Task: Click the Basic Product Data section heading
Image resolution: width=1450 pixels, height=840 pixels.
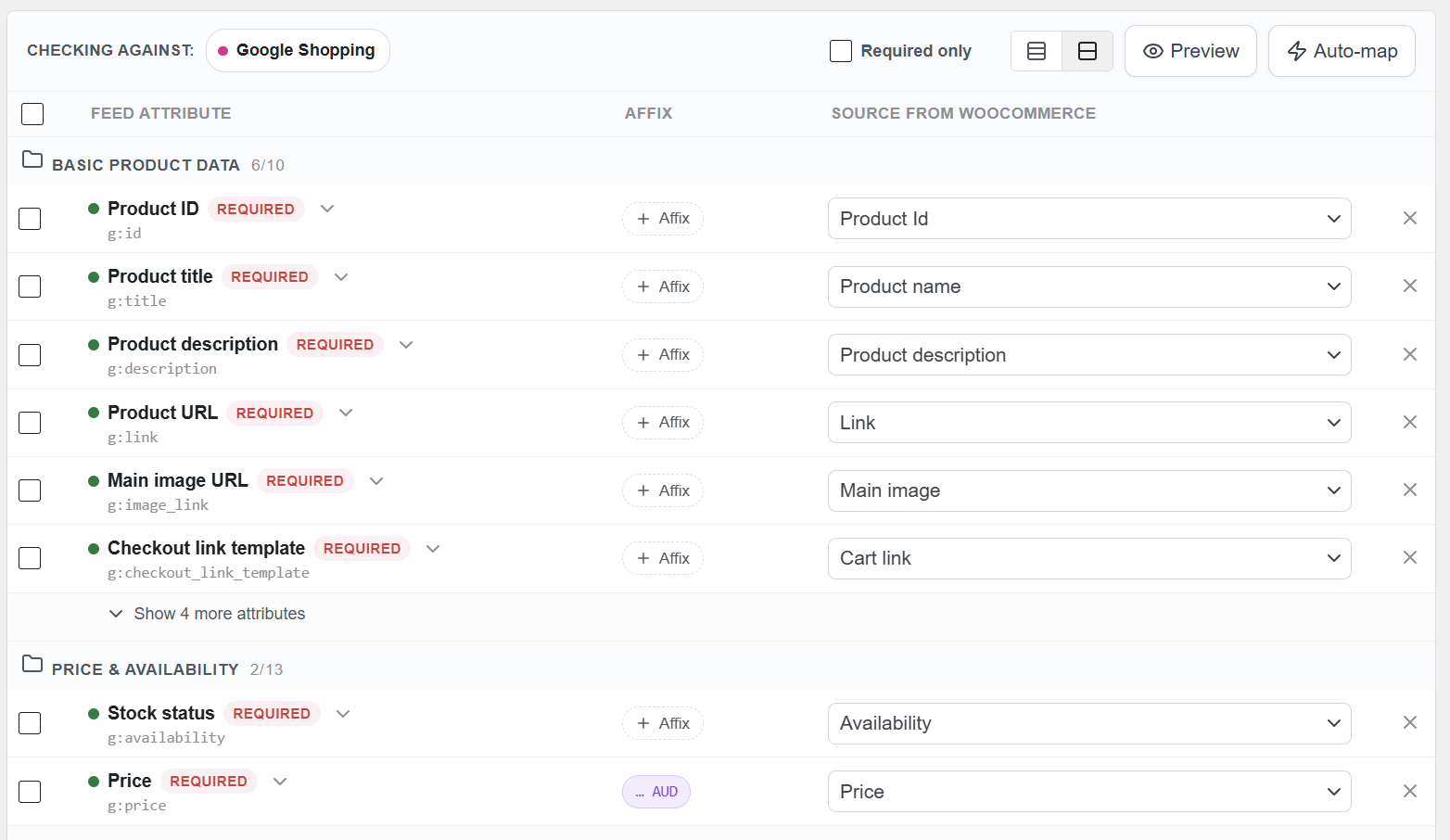Action: point(146,165)
